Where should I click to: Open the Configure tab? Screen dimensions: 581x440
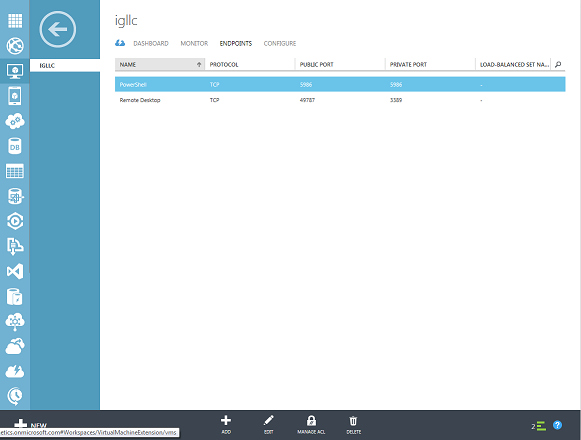tap(280, 43)
